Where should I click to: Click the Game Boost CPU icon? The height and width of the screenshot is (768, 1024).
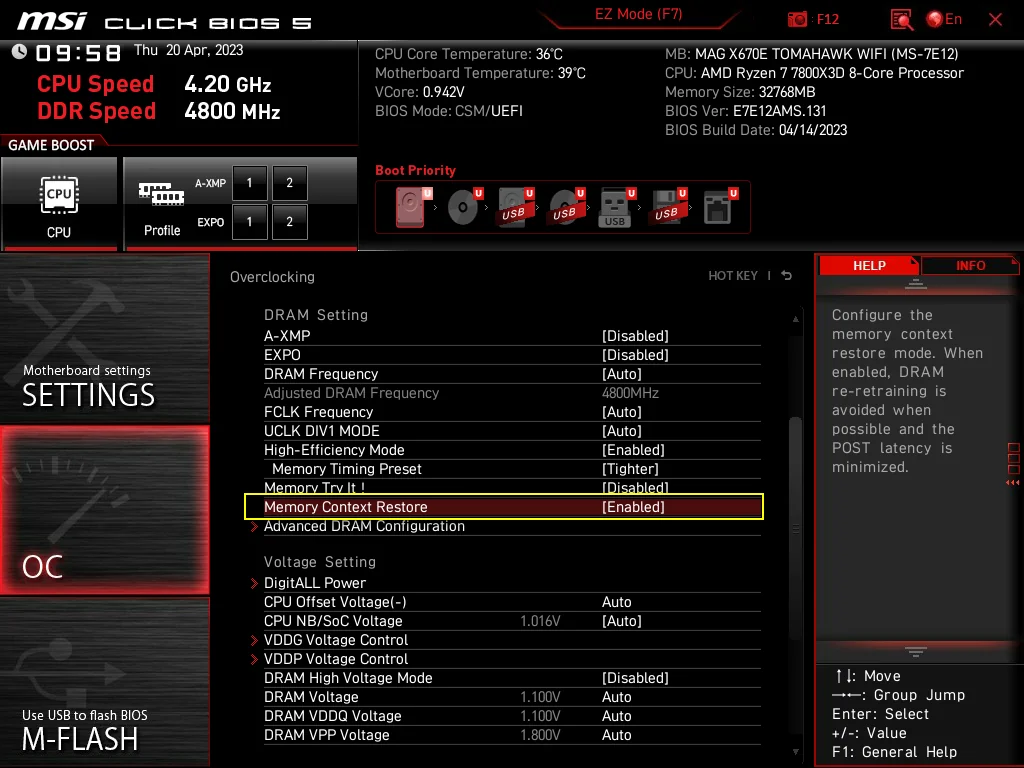click(59, 202)
